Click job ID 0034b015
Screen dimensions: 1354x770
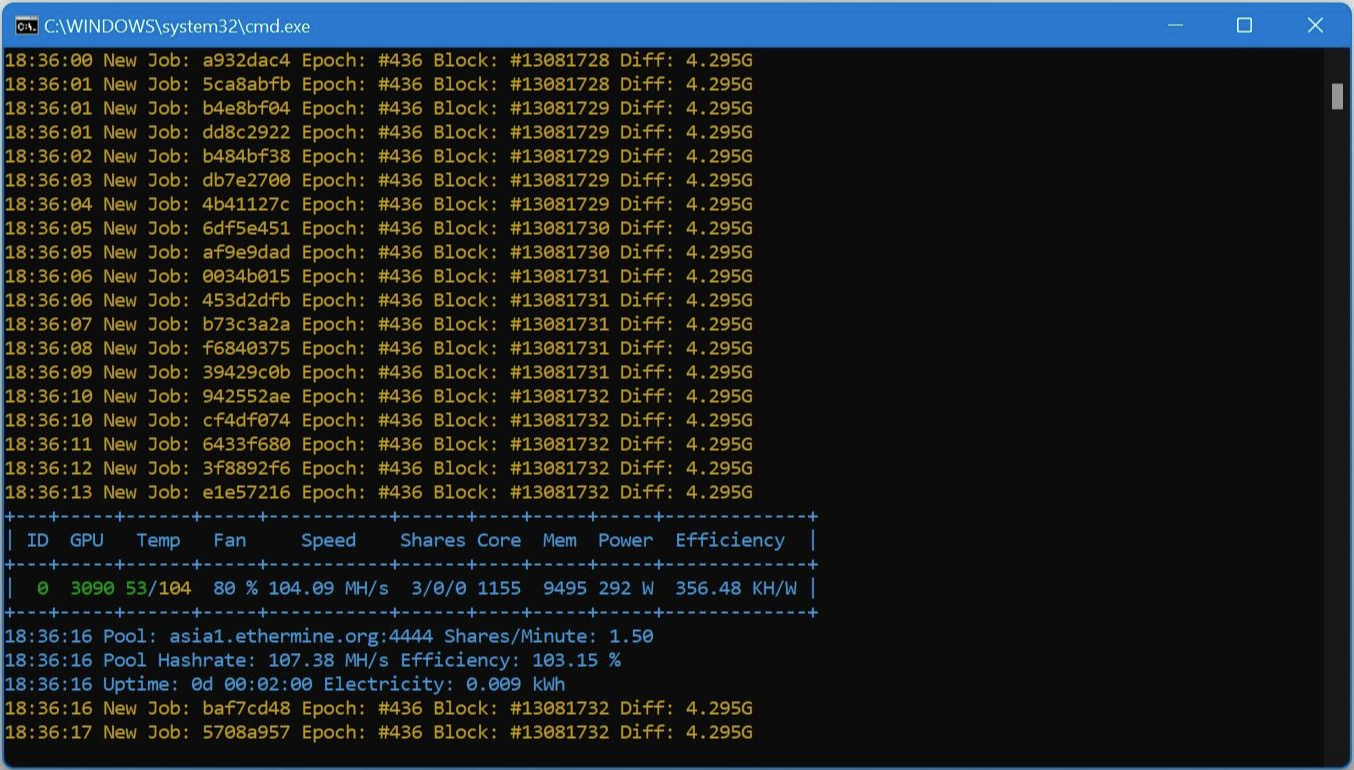[x=246, y=276]
